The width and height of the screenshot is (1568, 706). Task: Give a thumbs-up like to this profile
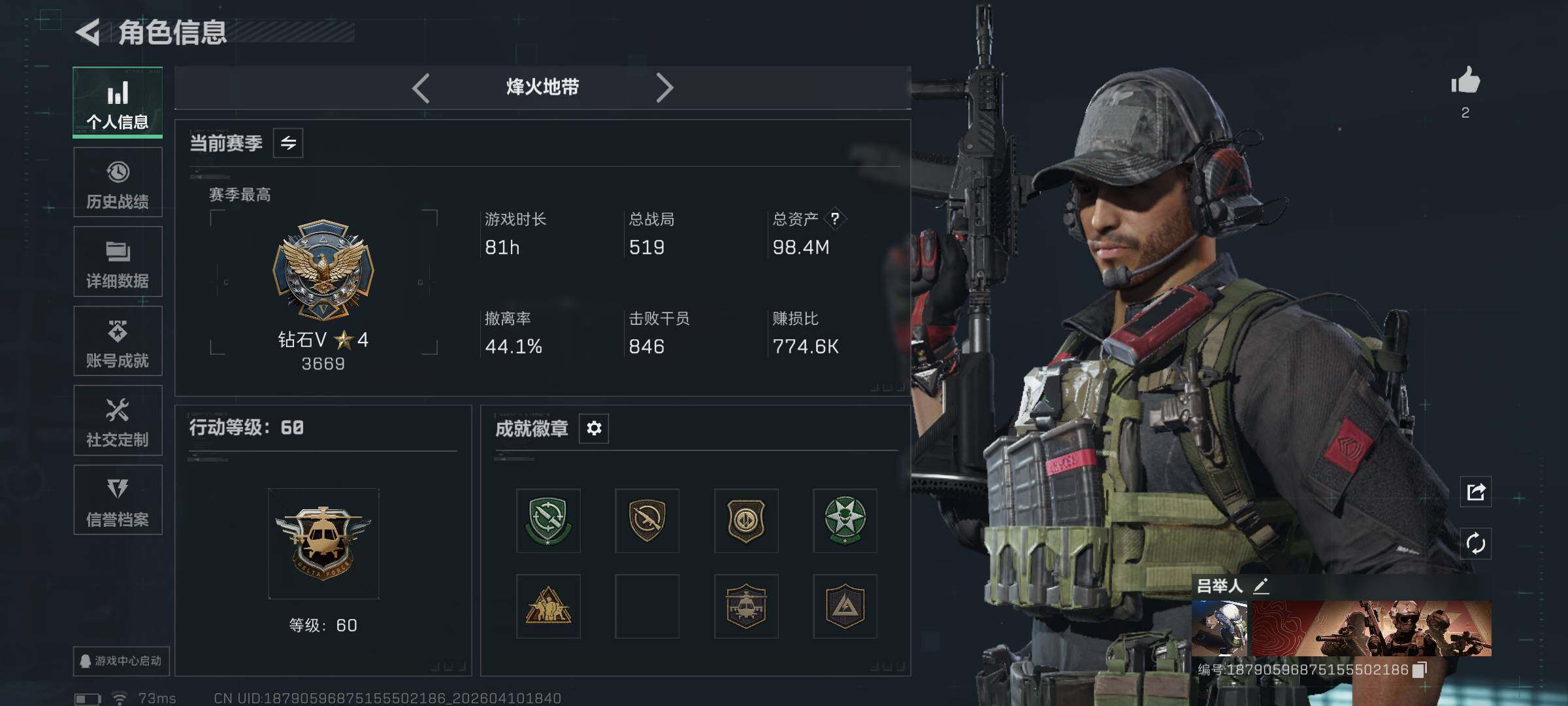[1465, 82]
